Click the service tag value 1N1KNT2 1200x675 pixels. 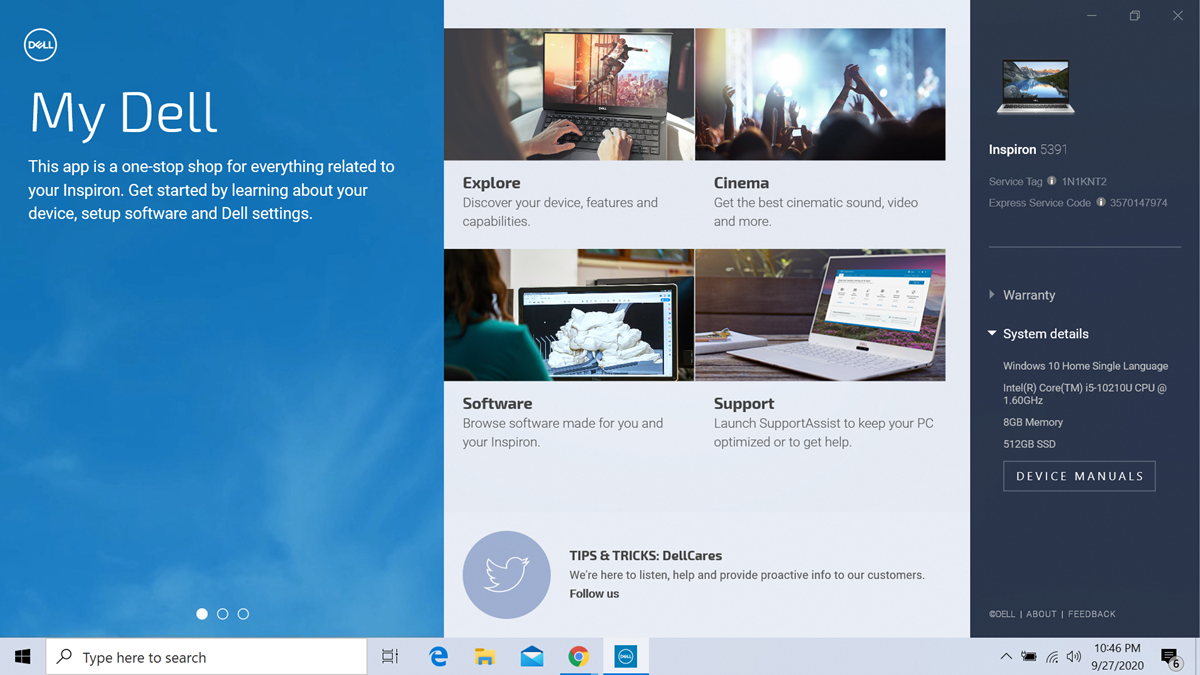pyautogui.click(x=1083, y=182)
